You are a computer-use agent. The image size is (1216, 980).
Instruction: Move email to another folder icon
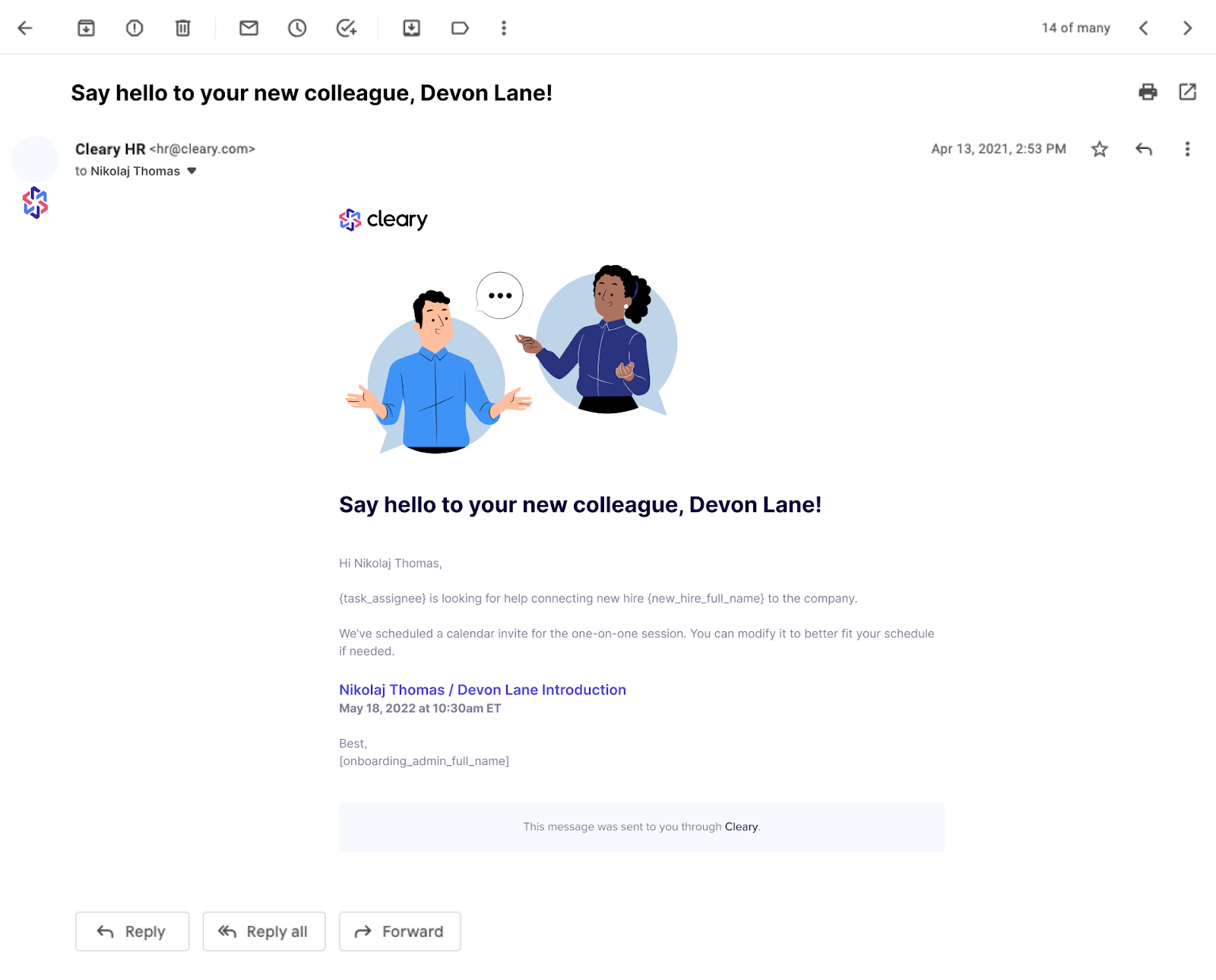tap(412, 28)
